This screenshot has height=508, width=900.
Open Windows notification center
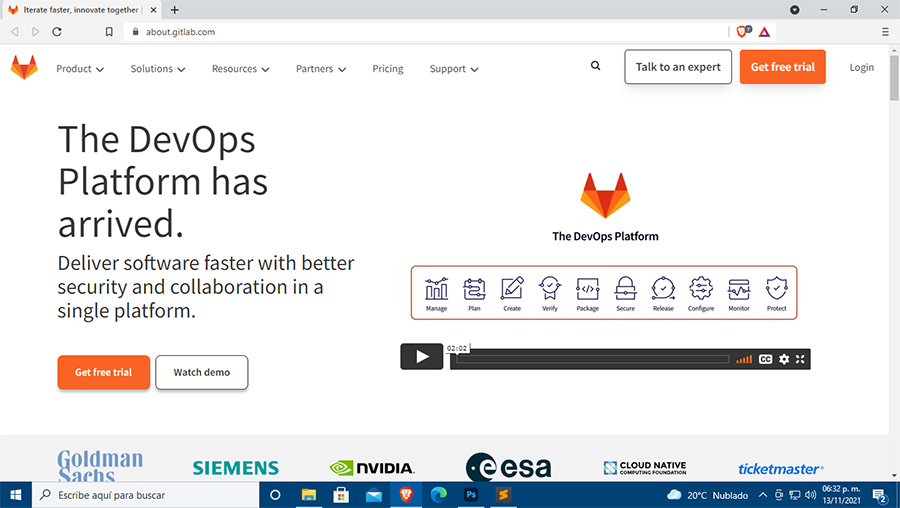[x=879, y=495]
